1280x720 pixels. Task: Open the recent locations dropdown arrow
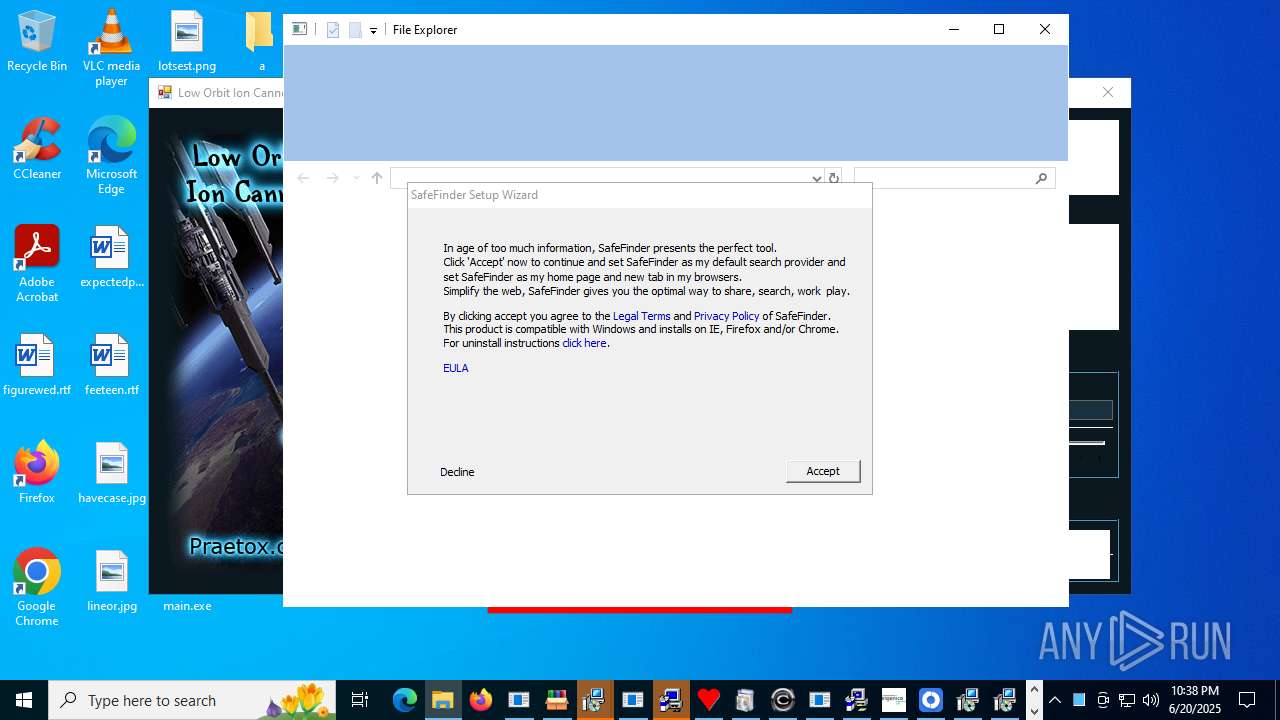coord(355,178)
